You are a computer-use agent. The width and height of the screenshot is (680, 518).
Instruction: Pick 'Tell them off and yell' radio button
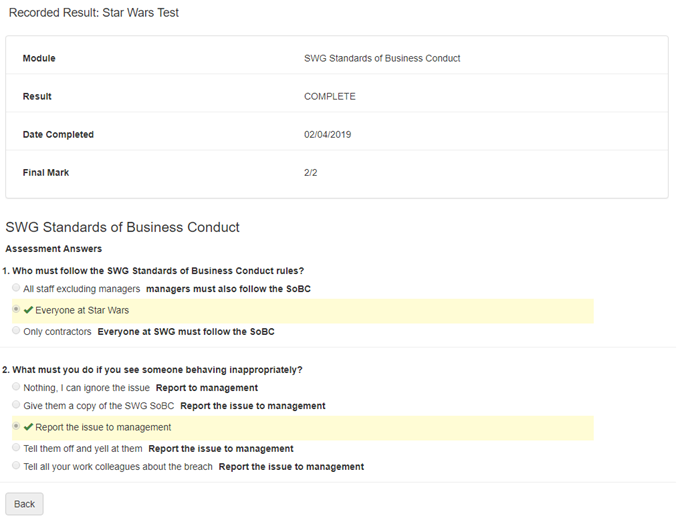[16, 448]
